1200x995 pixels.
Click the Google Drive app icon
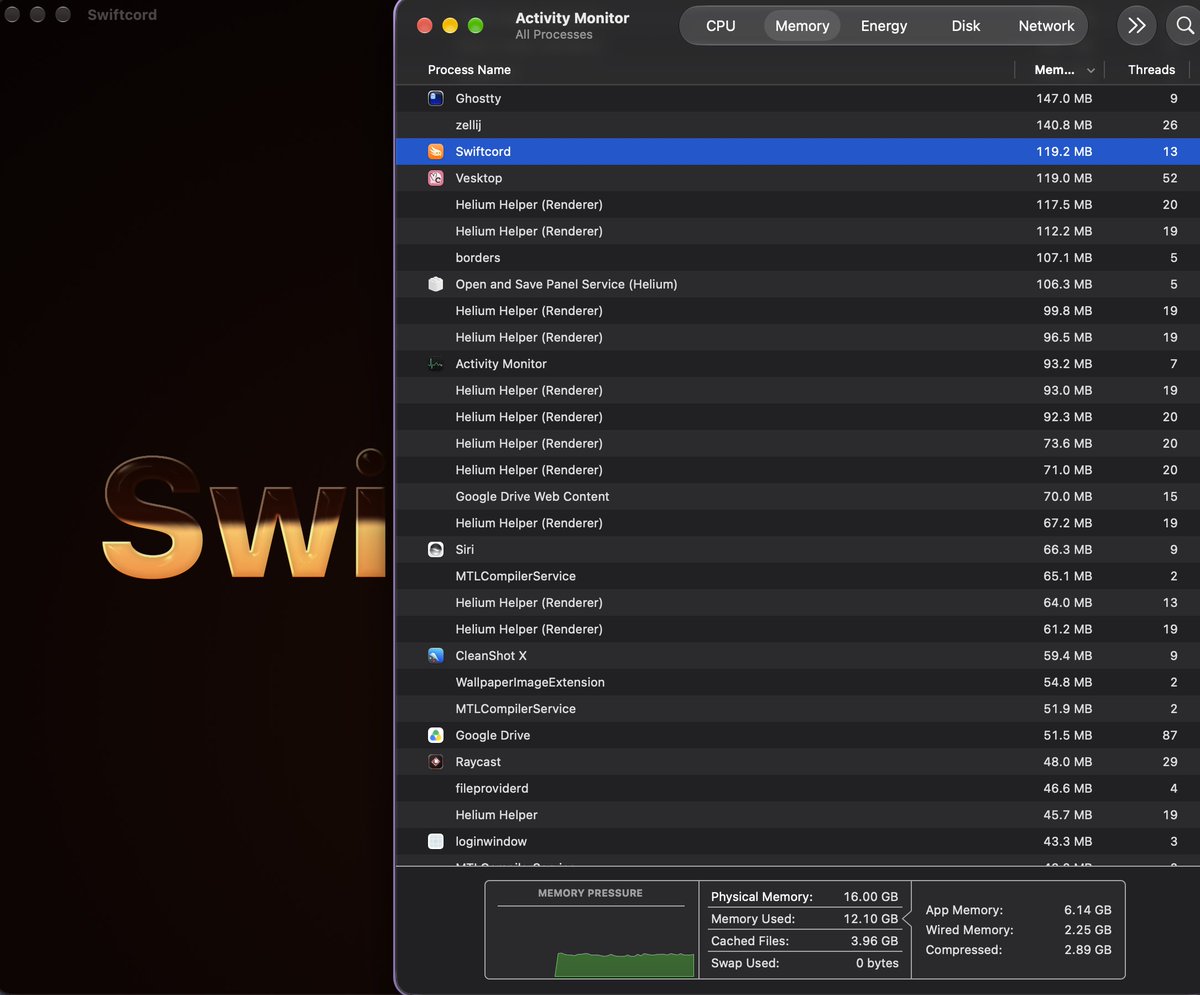click(x=436, y=735)
